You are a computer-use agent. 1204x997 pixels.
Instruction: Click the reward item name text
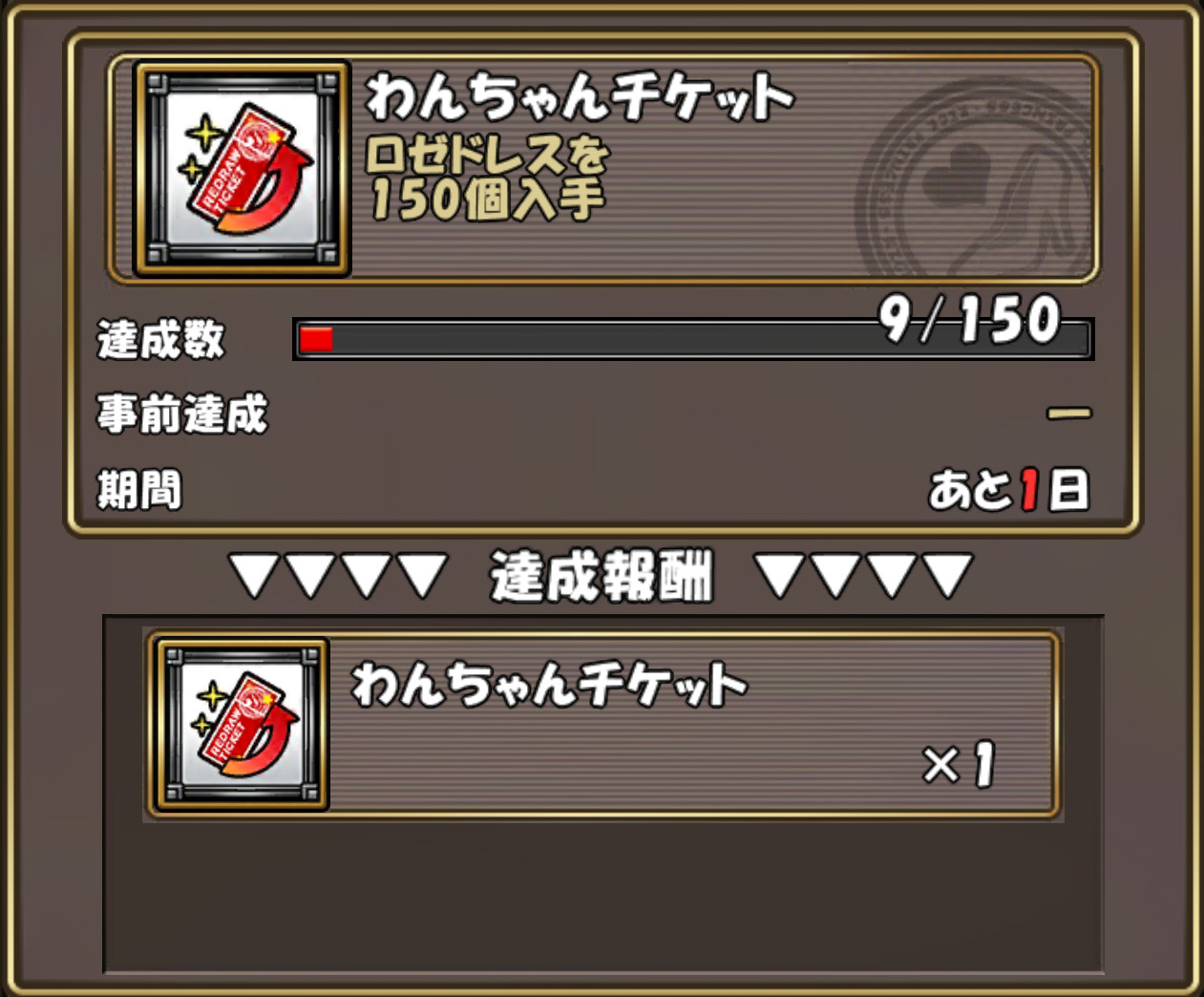pos(549,685)
